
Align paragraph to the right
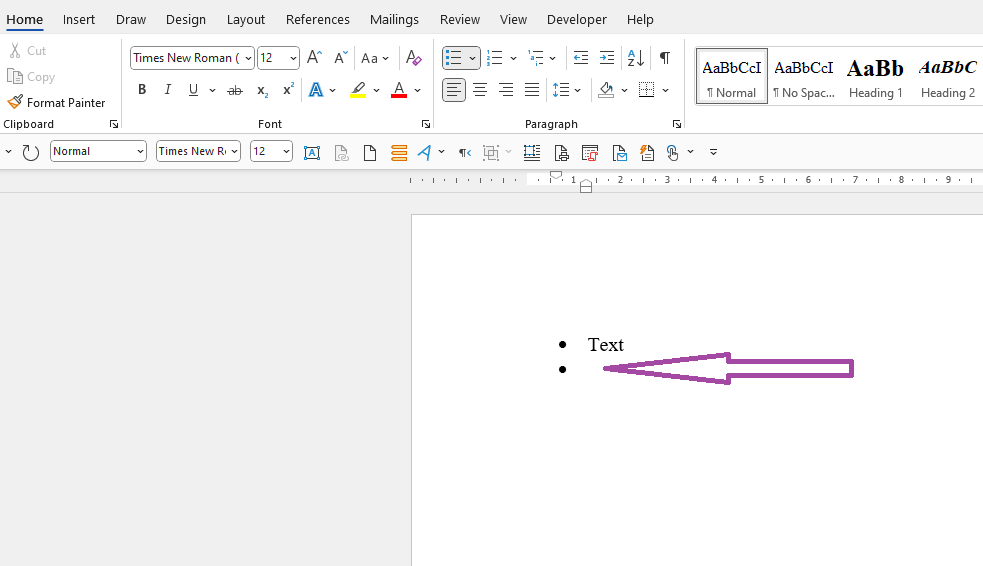tap(506, 90)
